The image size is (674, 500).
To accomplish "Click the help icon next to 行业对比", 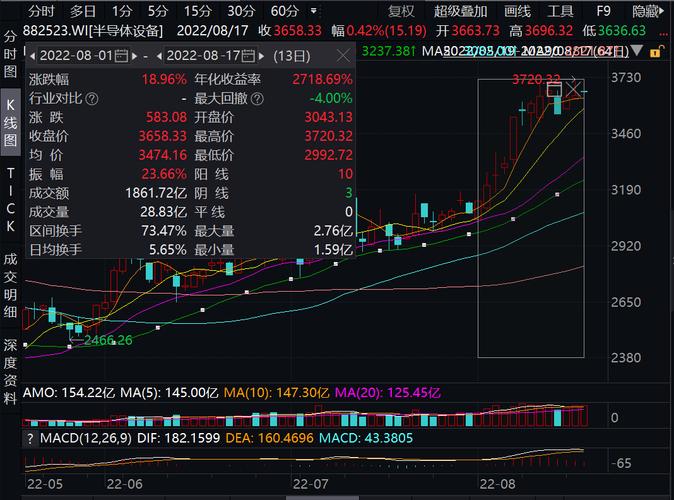I will click(x=92, y=99).
